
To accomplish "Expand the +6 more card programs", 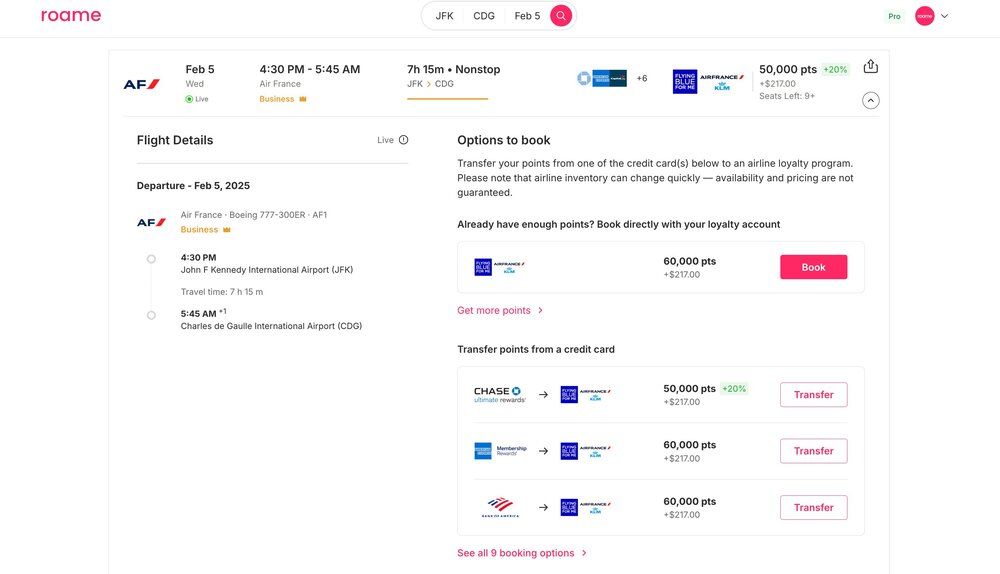I will [641, 78].
